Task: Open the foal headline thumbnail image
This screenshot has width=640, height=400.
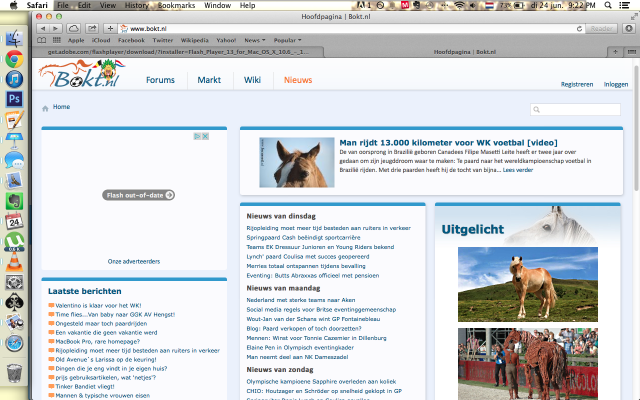Action: (x=297, y=162)
